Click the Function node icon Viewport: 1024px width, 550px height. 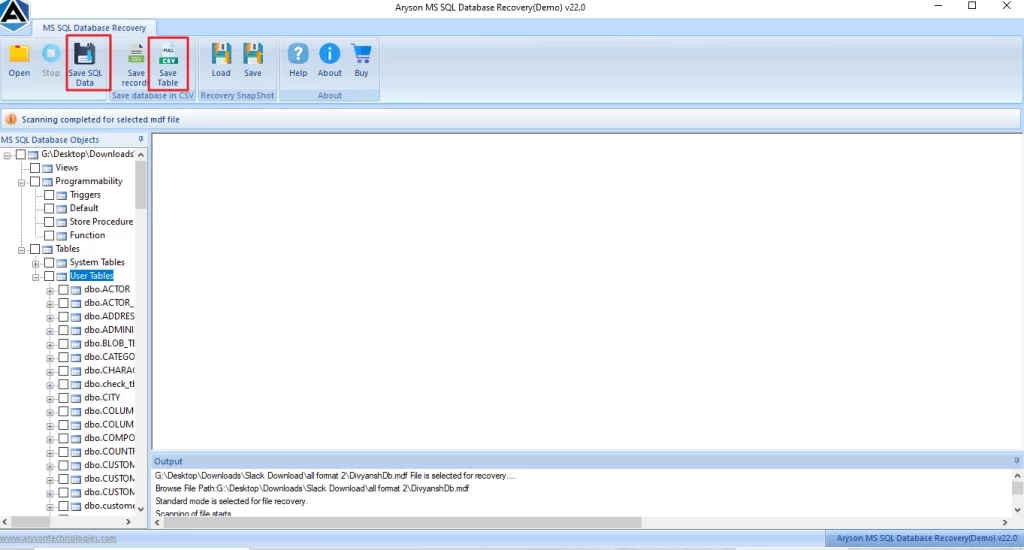(61, 236)
